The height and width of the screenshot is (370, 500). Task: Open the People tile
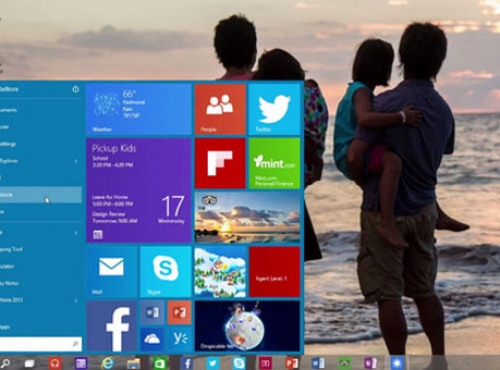point(220,109)
